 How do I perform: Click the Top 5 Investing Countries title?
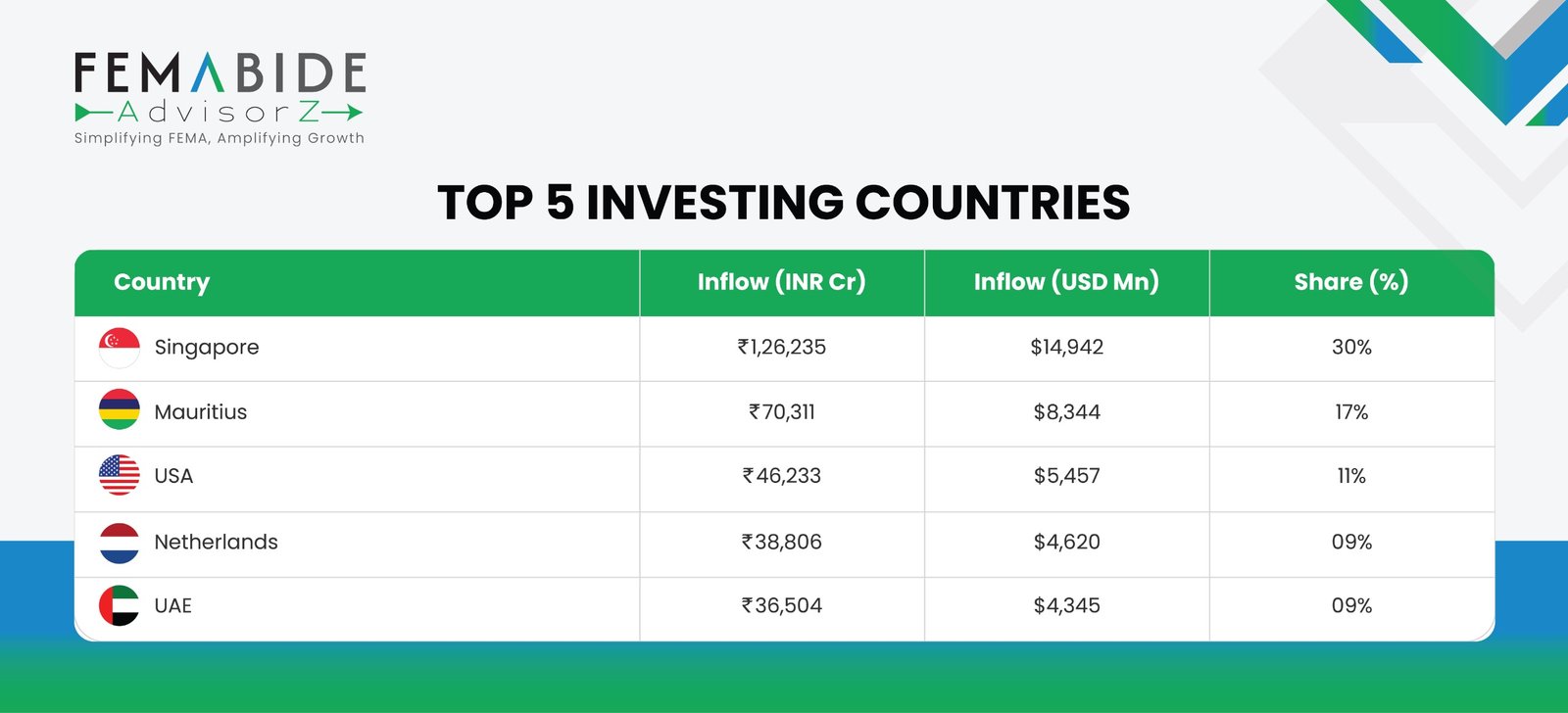[x=784, y=203]
